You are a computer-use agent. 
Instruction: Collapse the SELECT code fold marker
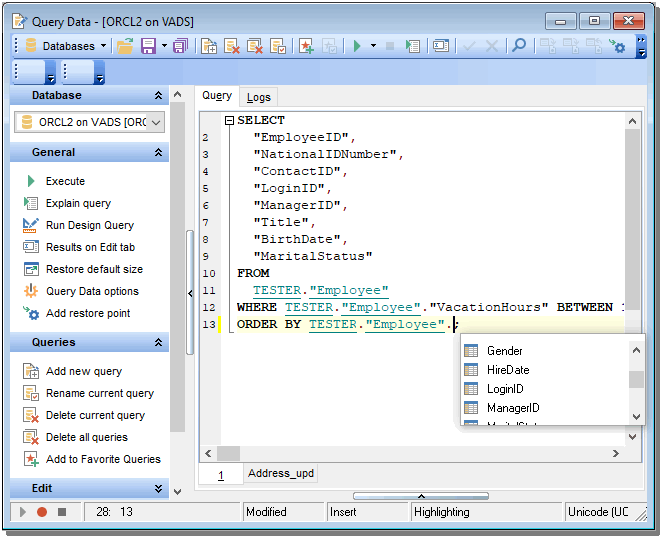click(230, 120)
